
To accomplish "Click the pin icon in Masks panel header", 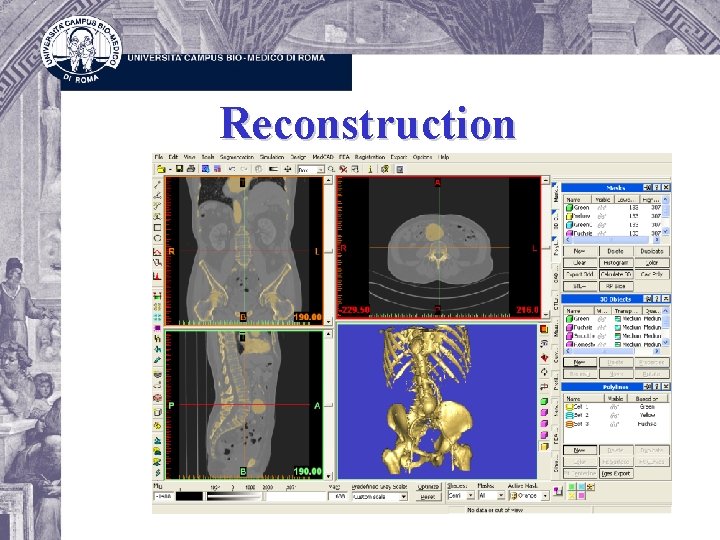I will pyautogui.click(x=647, y=187).
